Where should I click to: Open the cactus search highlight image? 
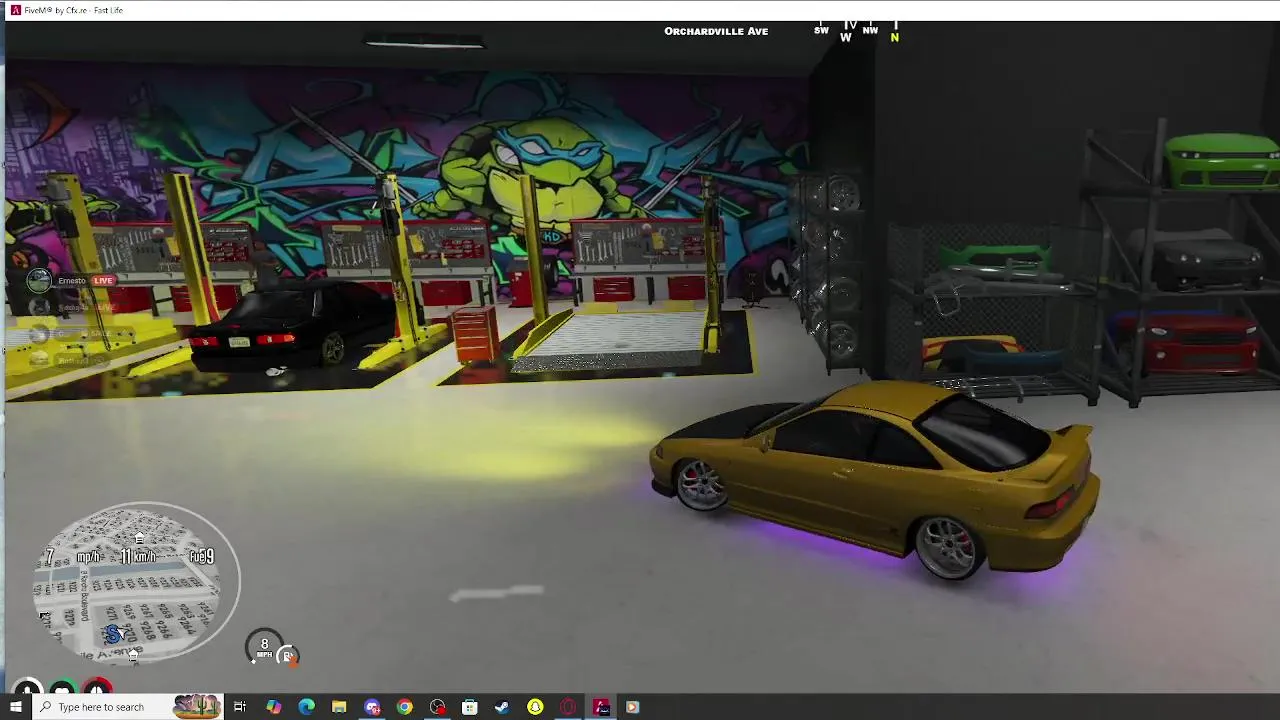tap(196, 707)
